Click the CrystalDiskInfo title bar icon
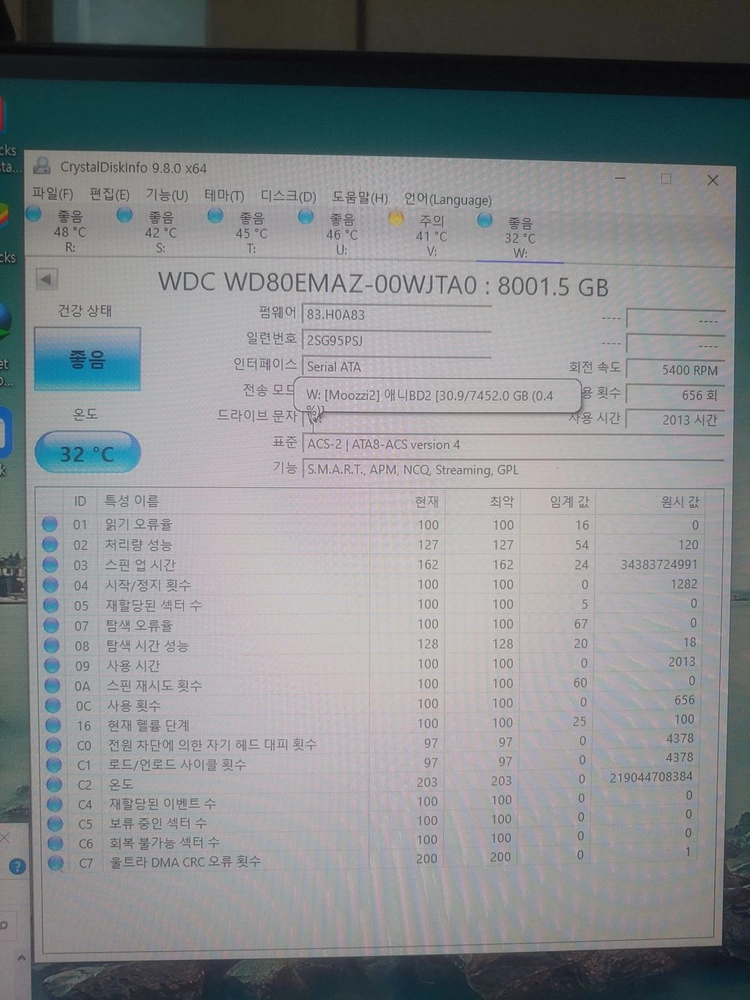The width and height of the screenshot is (750, 1000). click(42, 166)
